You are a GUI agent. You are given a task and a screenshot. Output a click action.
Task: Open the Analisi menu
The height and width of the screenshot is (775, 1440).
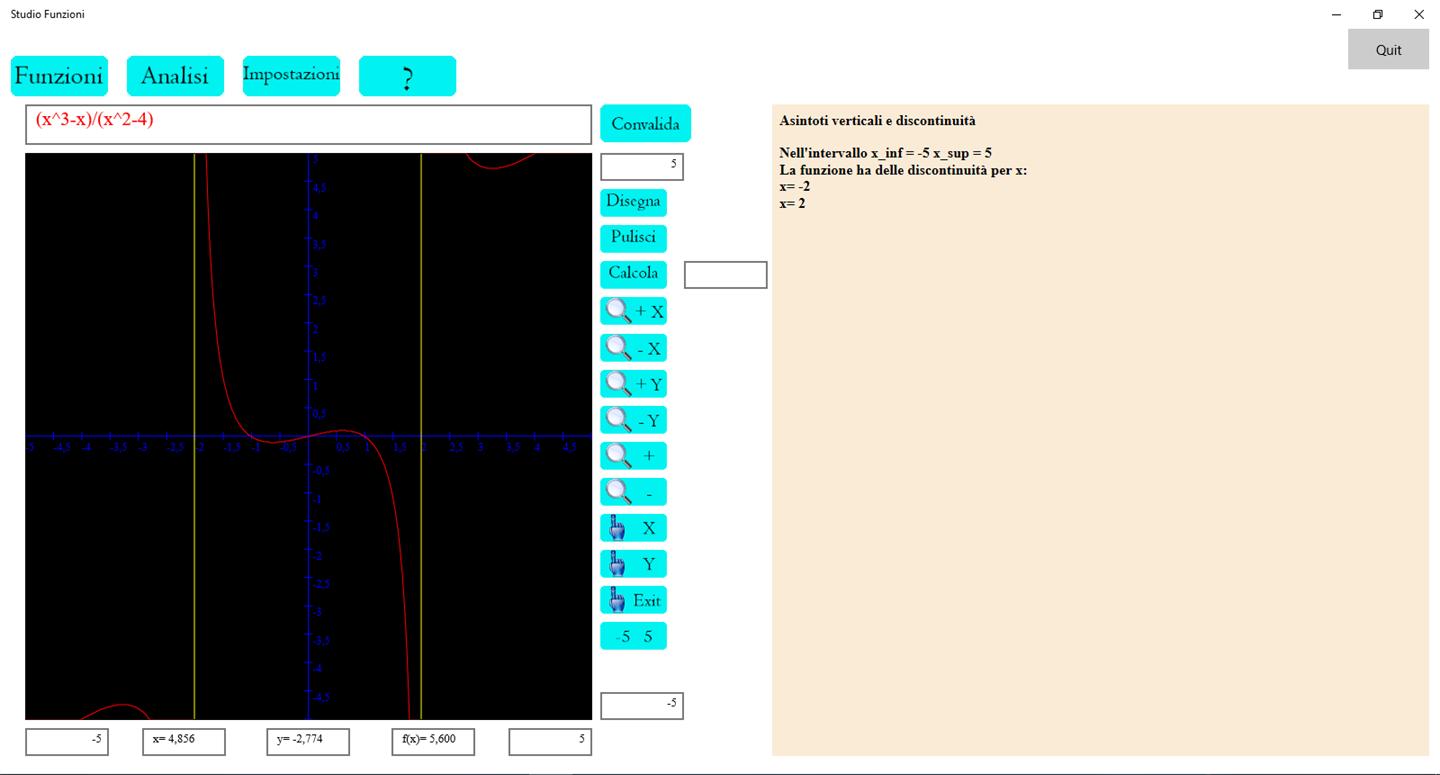point(175,76)
